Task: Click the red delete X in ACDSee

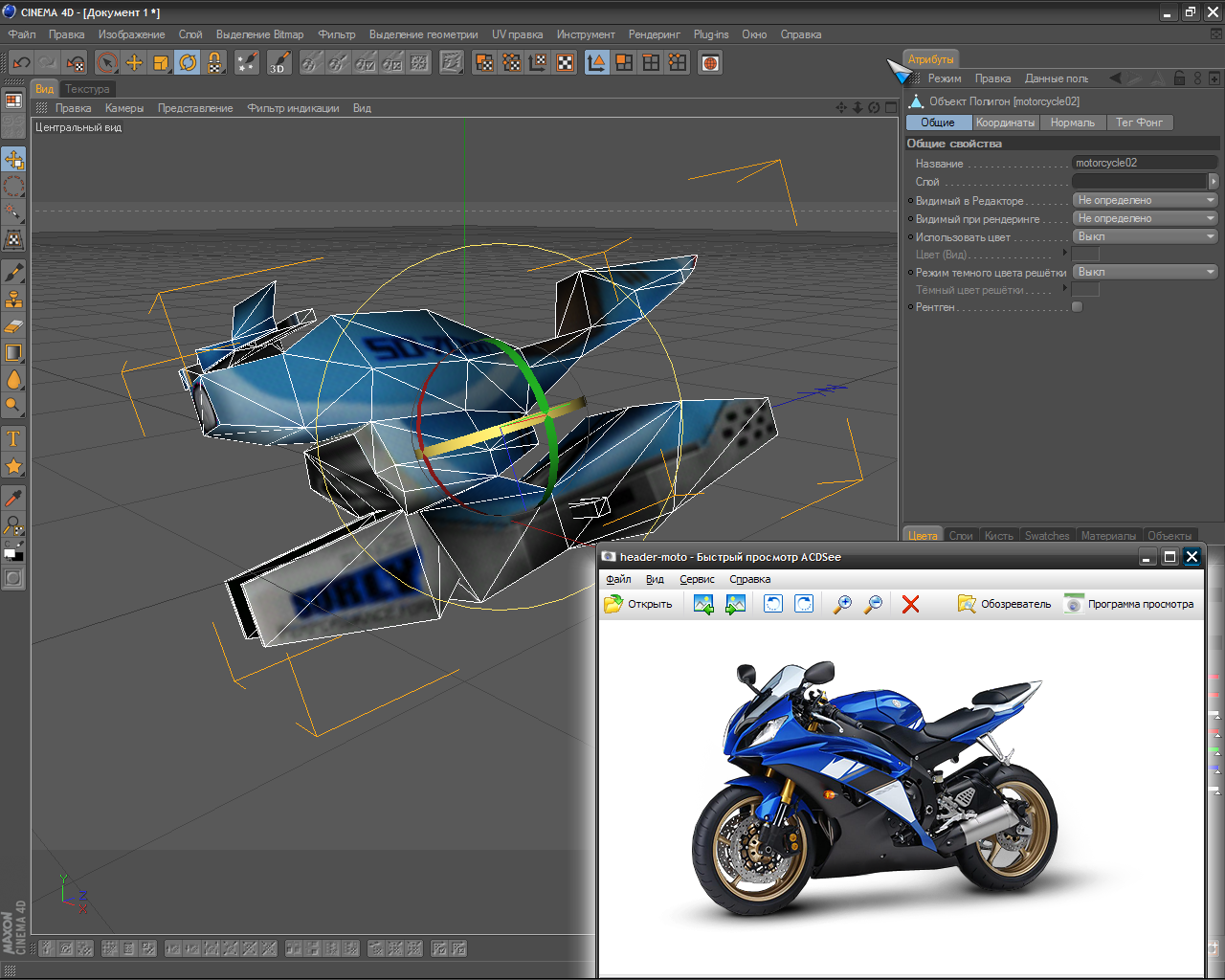Action: pyautogui.click(x=910, y=604)
